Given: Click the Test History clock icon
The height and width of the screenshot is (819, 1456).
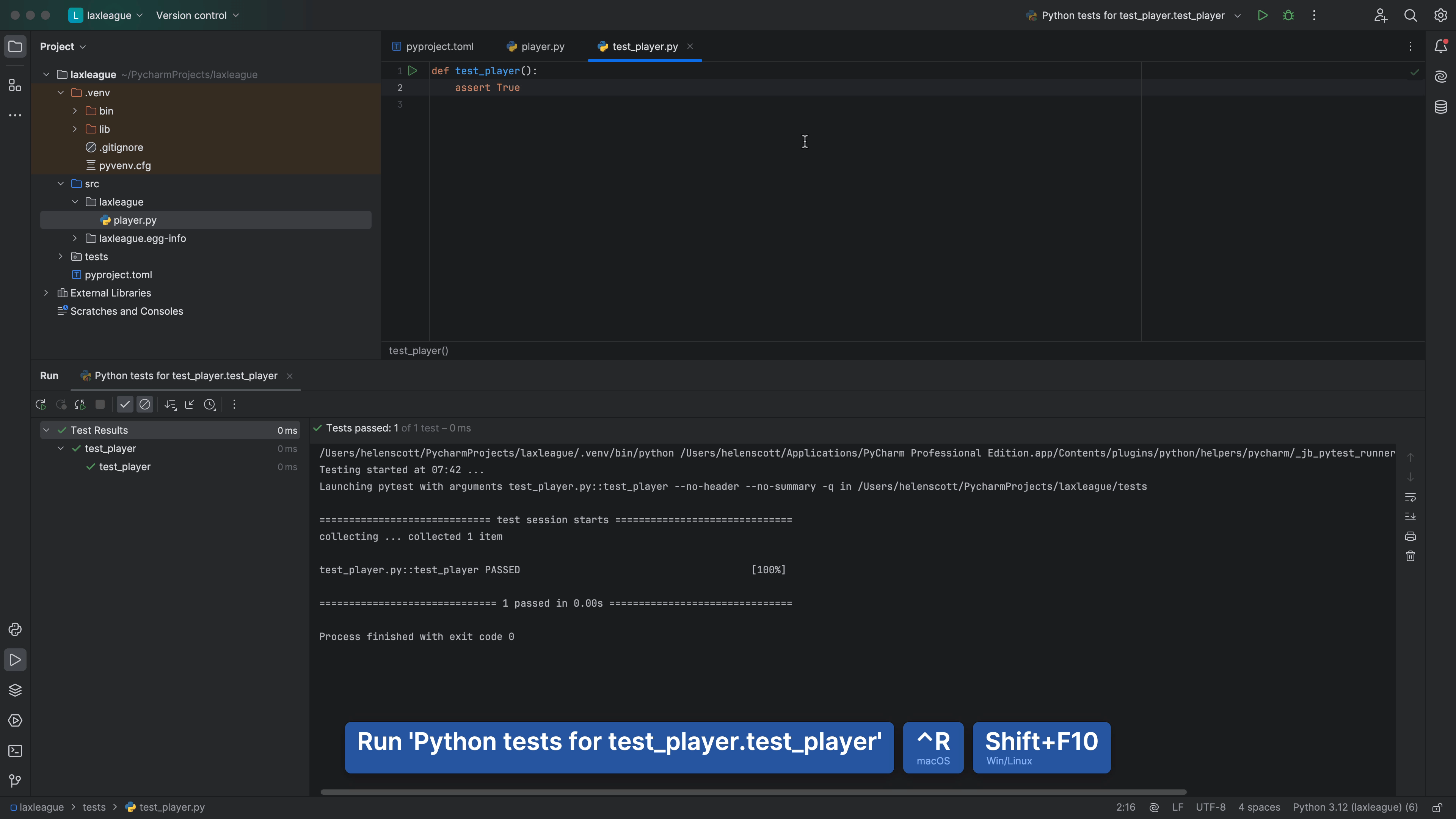Looking at the screenshot, I should coord(210,405).
